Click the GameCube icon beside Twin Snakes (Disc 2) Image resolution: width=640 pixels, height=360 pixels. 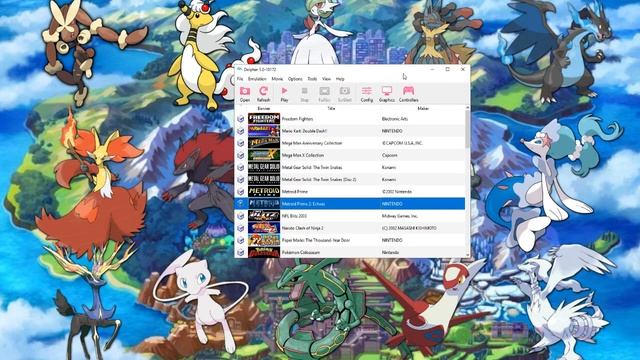point(241,180)
